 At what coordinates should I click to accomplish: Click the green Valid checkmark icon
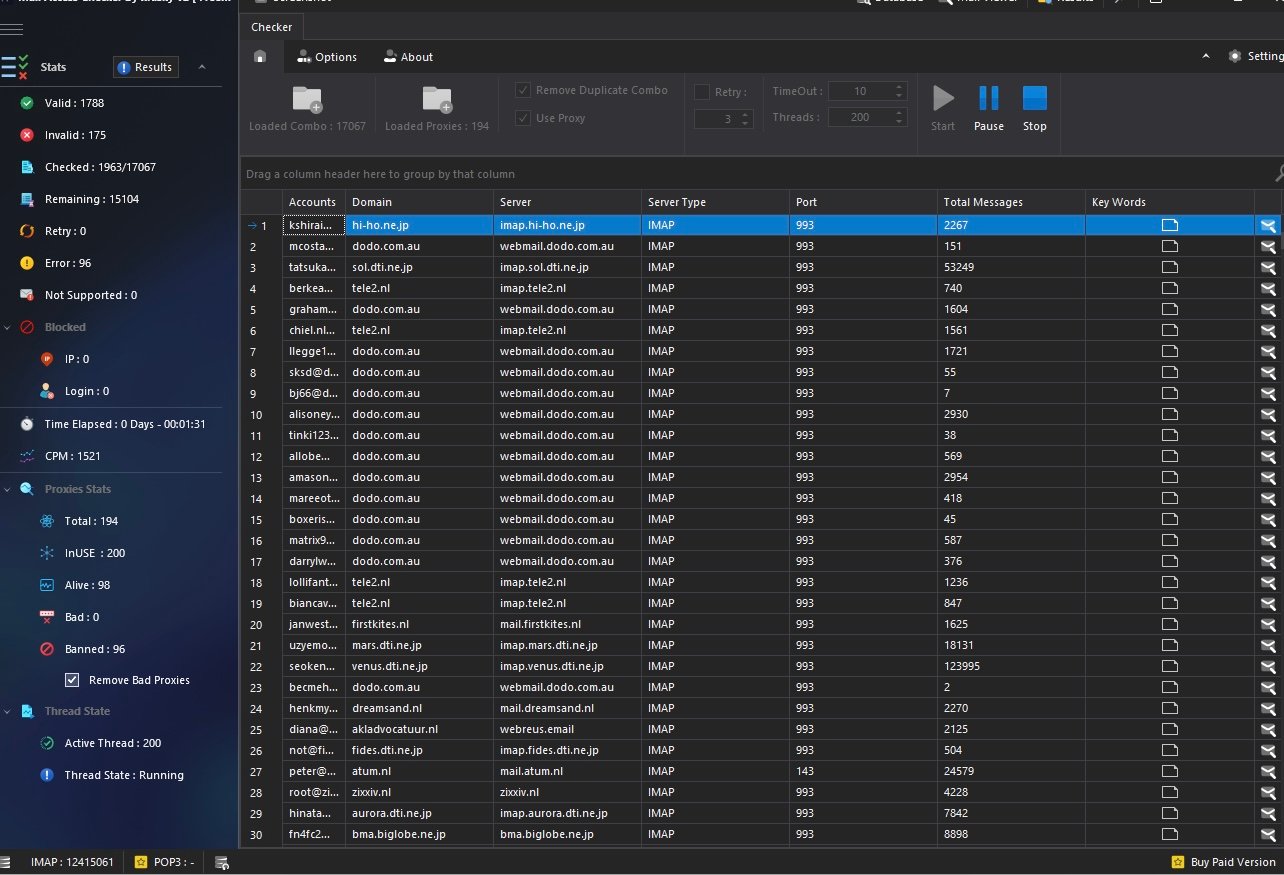tap(27, 103)
